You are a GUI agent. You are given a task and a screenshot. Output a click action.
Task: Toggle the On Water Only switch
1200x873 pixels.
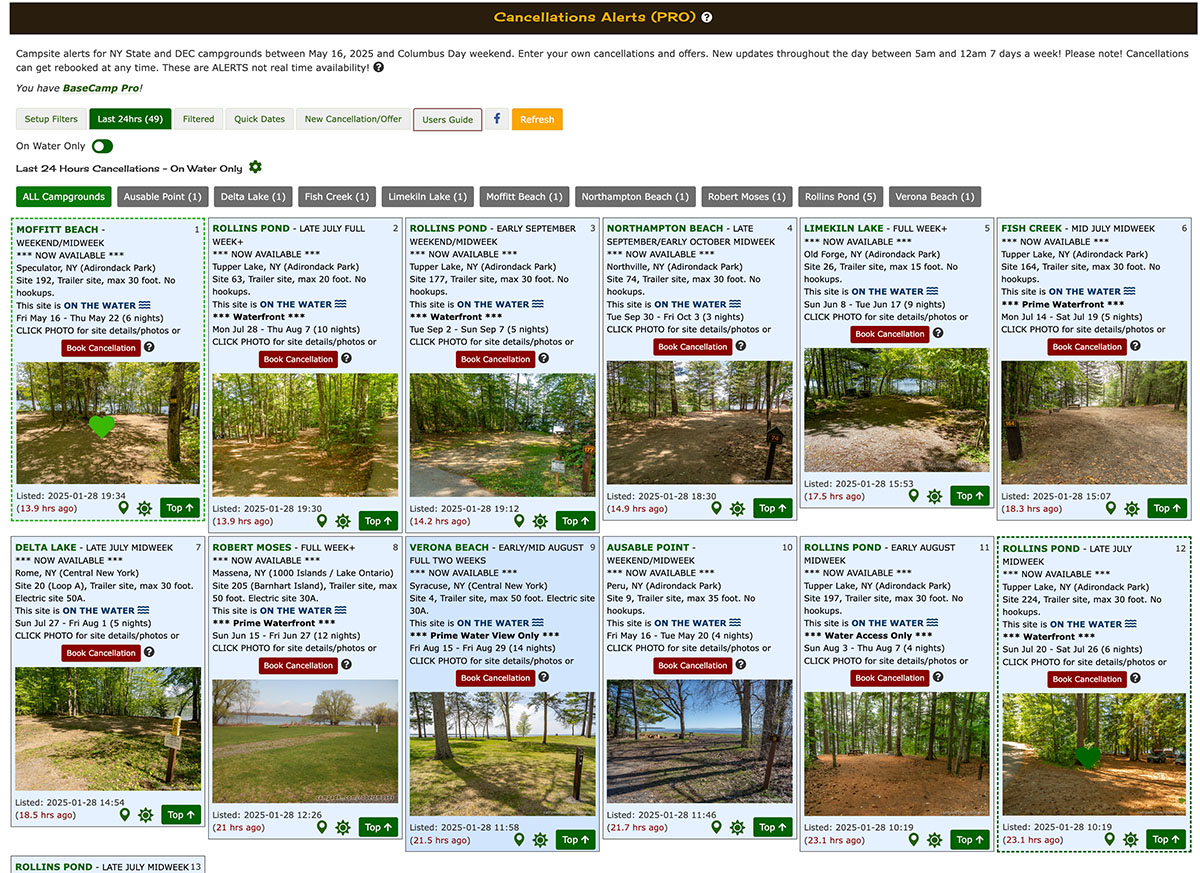coord(102,146)
